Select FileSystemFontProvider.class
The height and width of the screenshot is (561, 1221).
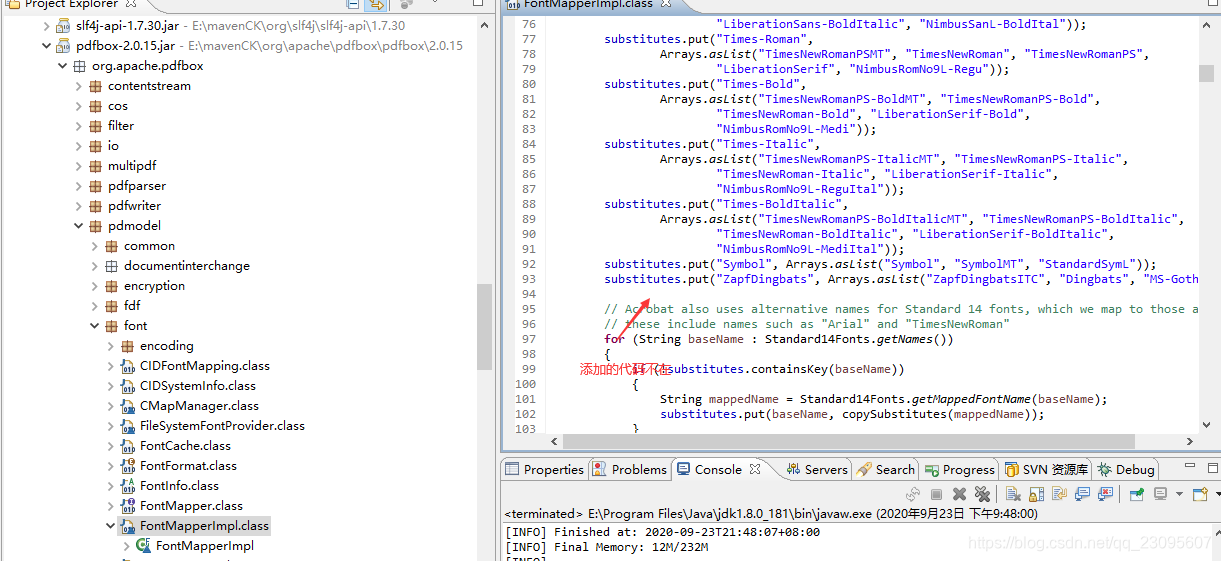click(x=222, y=426)
